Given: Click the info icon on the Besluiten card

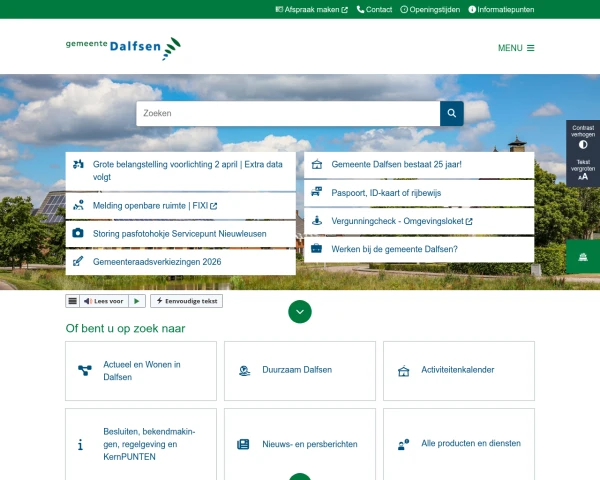Looking at the screenshot, I should pyautogui.click(x=80, y=444).
